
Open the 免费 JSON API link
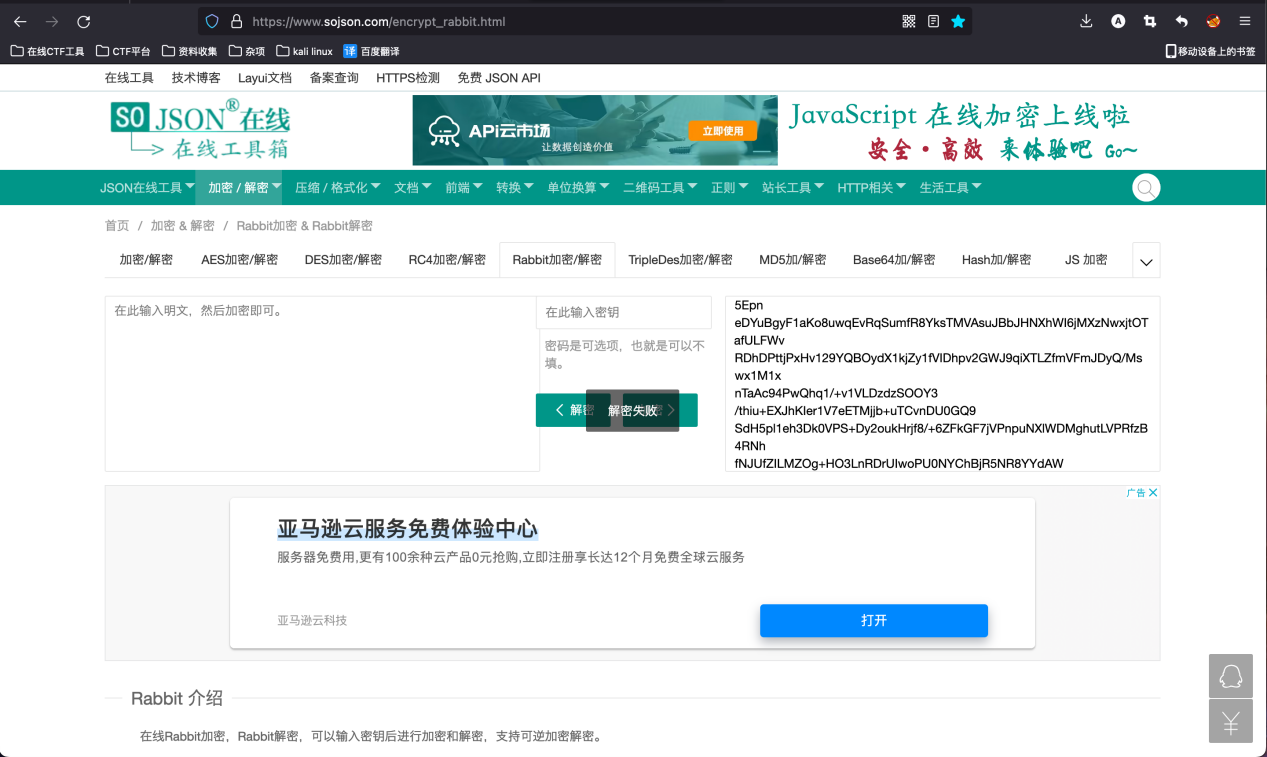pyautogui.click(x=499, y=78)
